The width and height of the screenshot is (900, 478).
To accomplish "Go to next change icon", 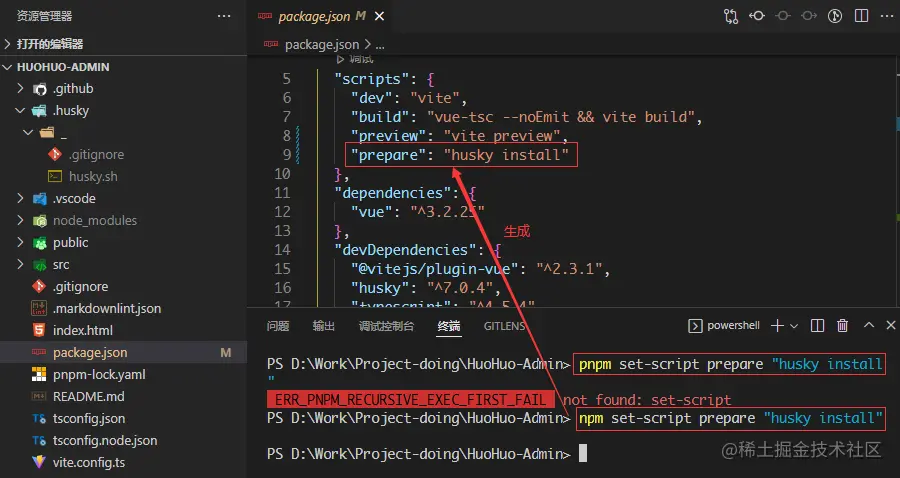I will [x=809, y=16].
